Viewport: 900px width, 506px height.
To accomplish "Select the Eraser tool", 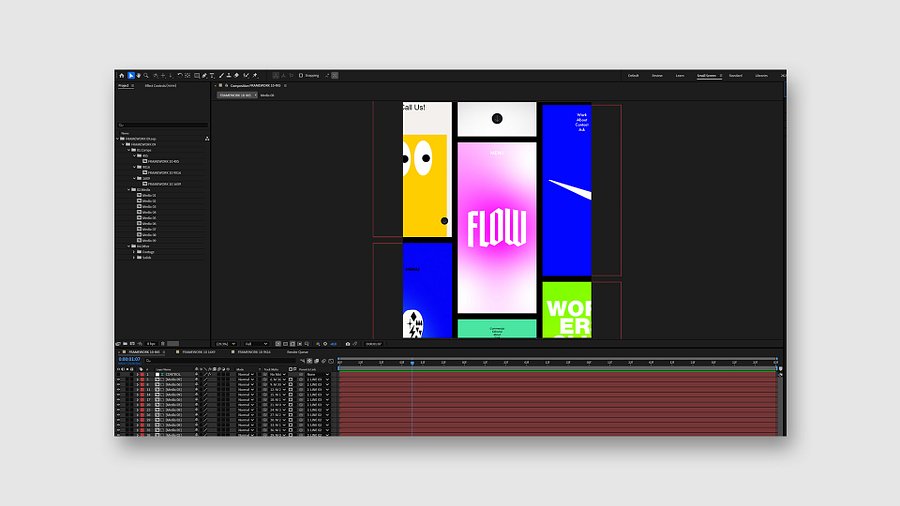I will (236, 75).
